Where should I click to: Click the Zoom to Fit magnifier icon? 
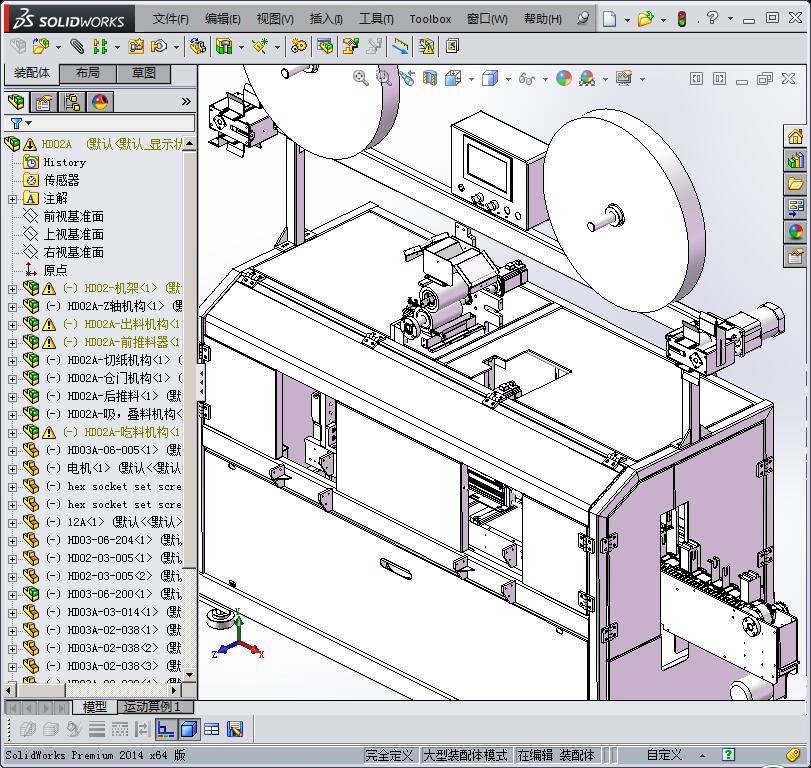361,78
